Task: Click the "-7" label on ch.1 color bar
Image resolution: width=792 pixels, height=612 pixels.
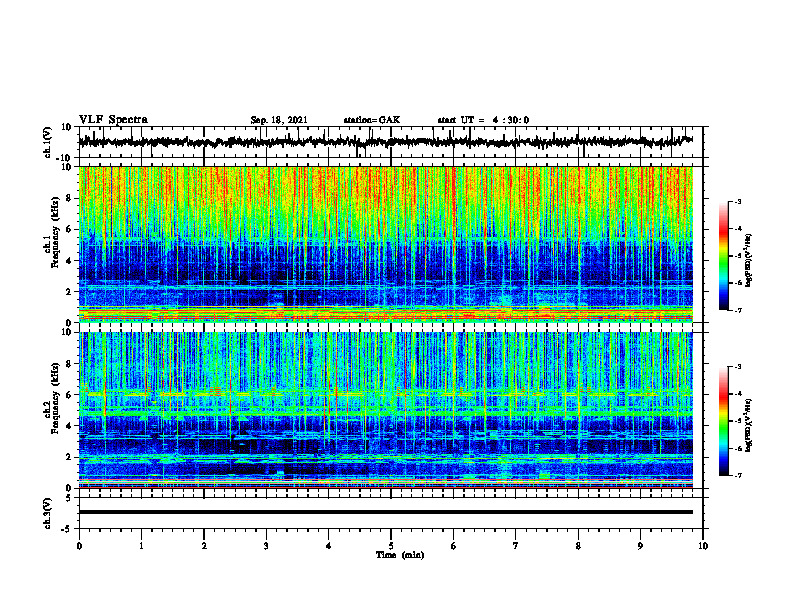Action: (737, 310)
